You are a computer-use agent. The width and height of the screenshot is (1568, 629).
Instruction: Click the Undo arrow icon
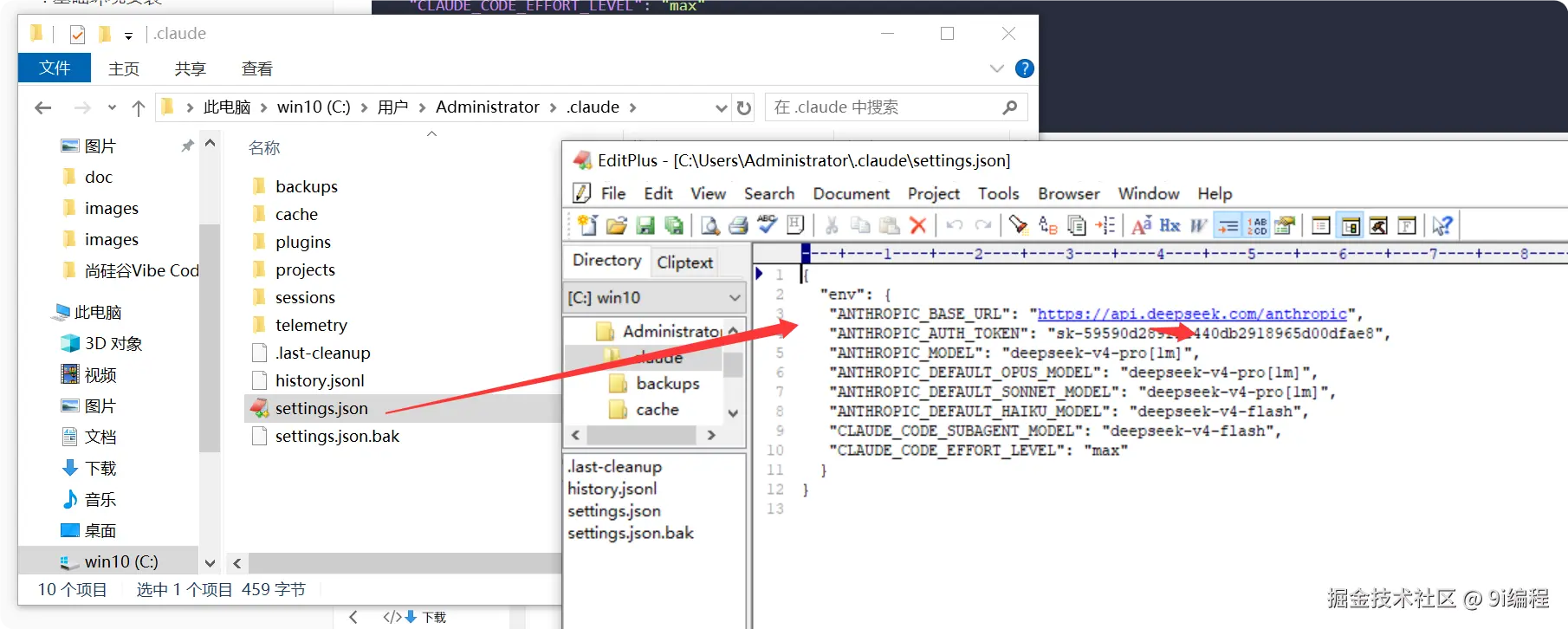click(x=955, y=225)
